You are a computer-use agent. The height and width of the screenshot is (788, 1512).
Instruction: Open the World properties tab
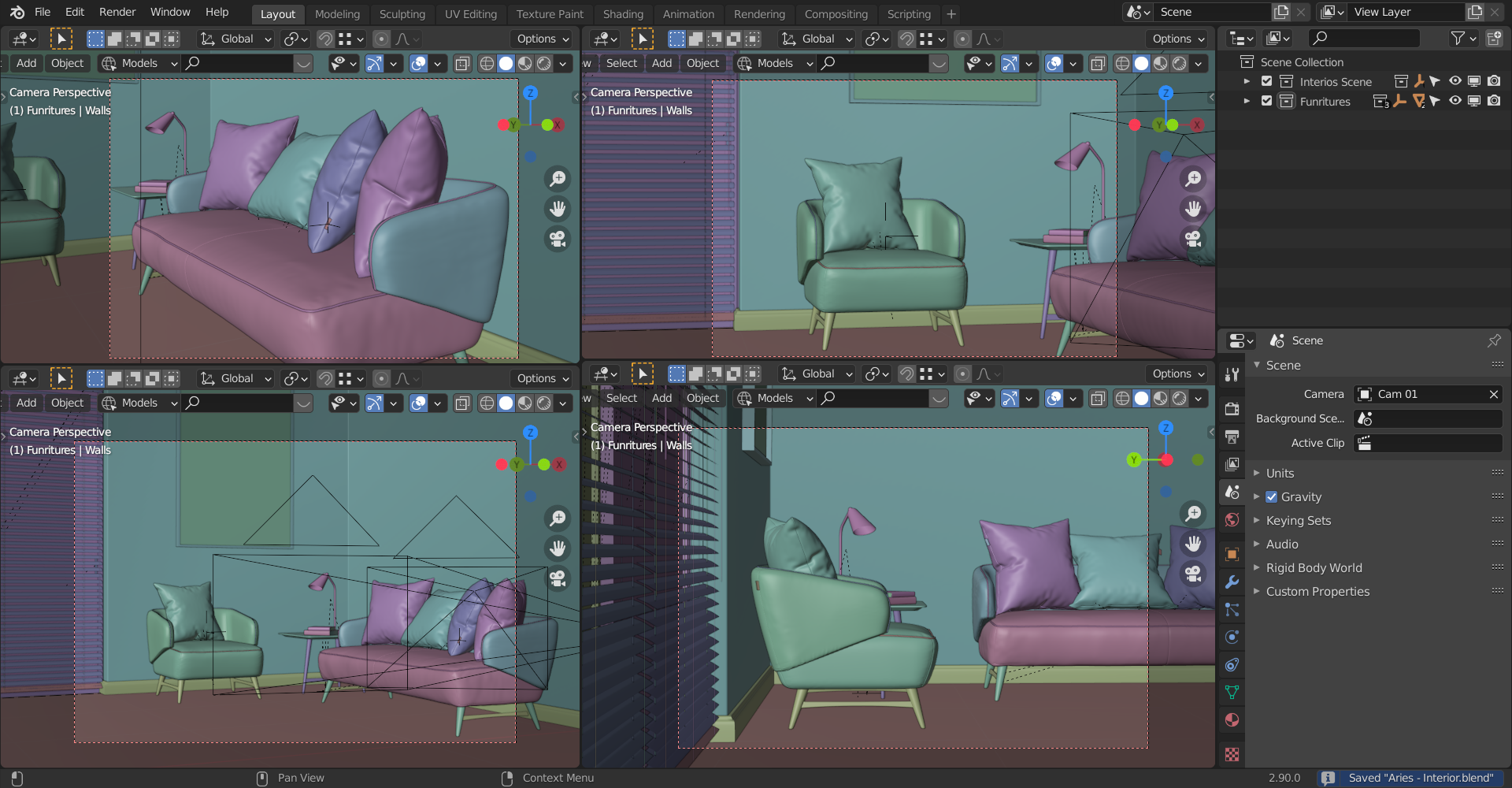click(x=1232, y=519)
